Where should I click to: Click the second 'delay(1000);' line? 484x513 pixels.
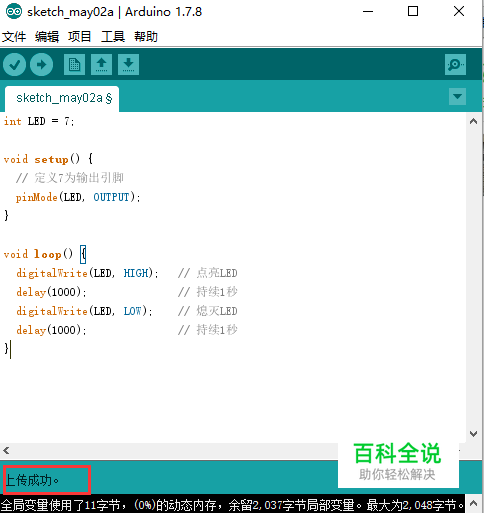tap(51, 330)
